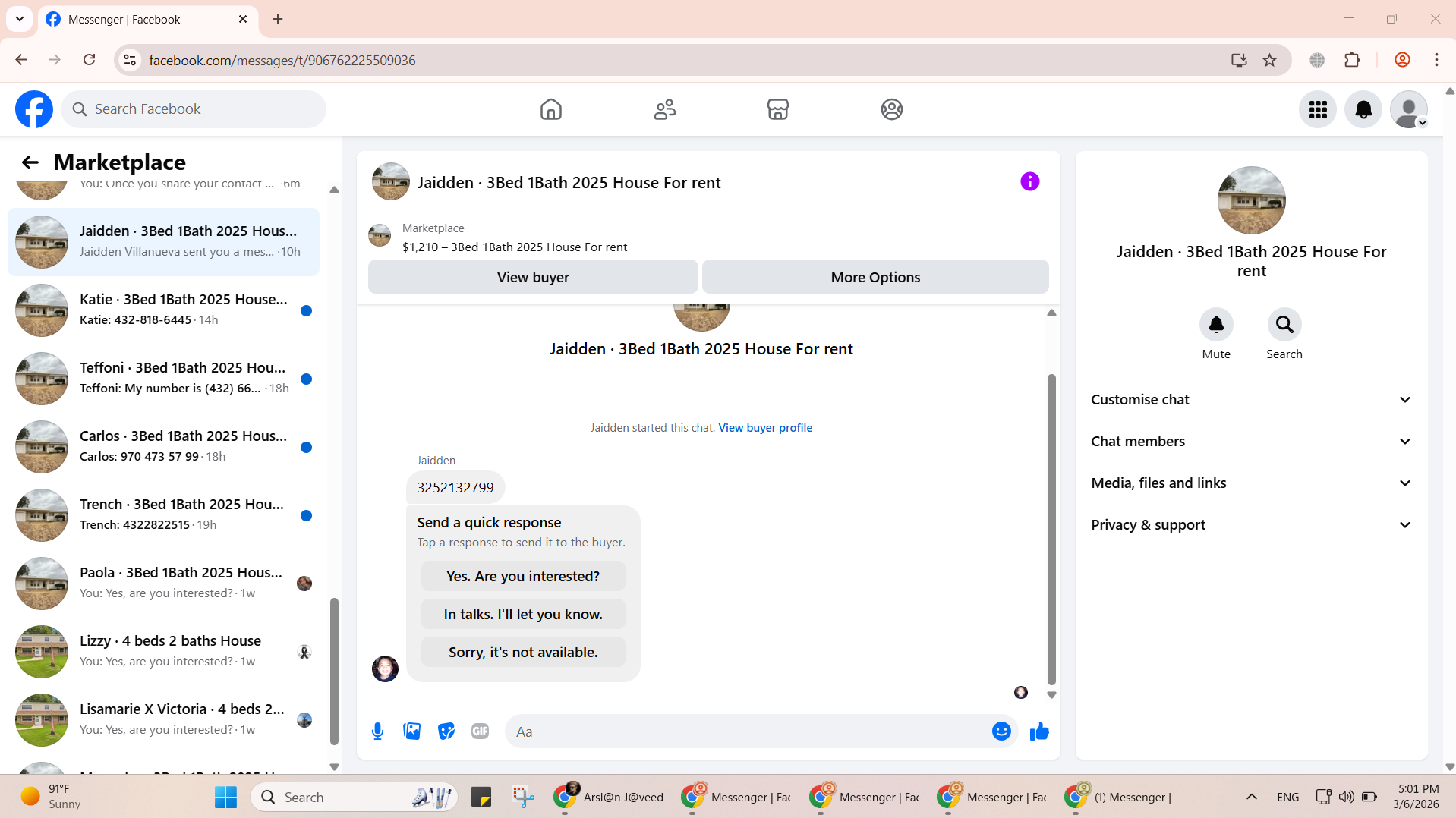Click the chat message scrollbar
1456x818 pixels.
tap(1051, 530)
